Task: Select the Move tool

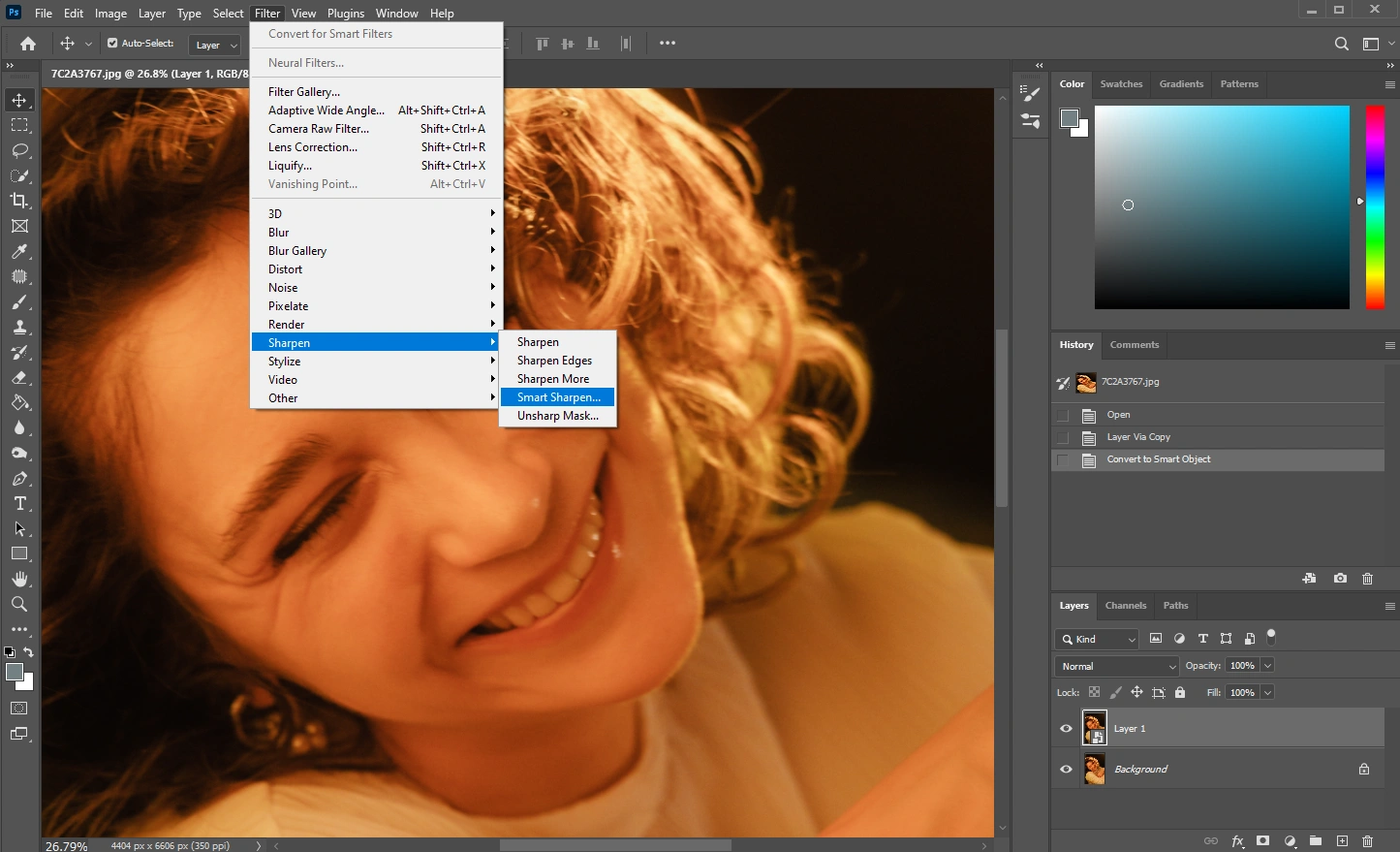Action: pos(19,100)
